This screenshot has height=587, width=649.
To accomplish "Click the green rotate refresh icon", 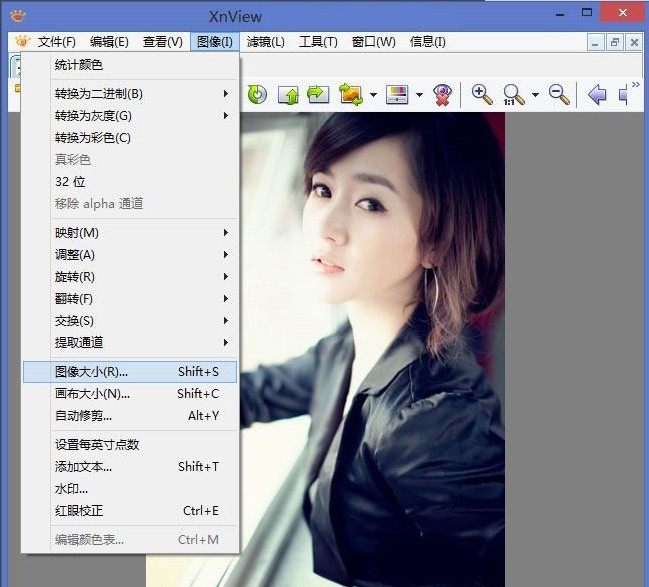I will [257, 94].
